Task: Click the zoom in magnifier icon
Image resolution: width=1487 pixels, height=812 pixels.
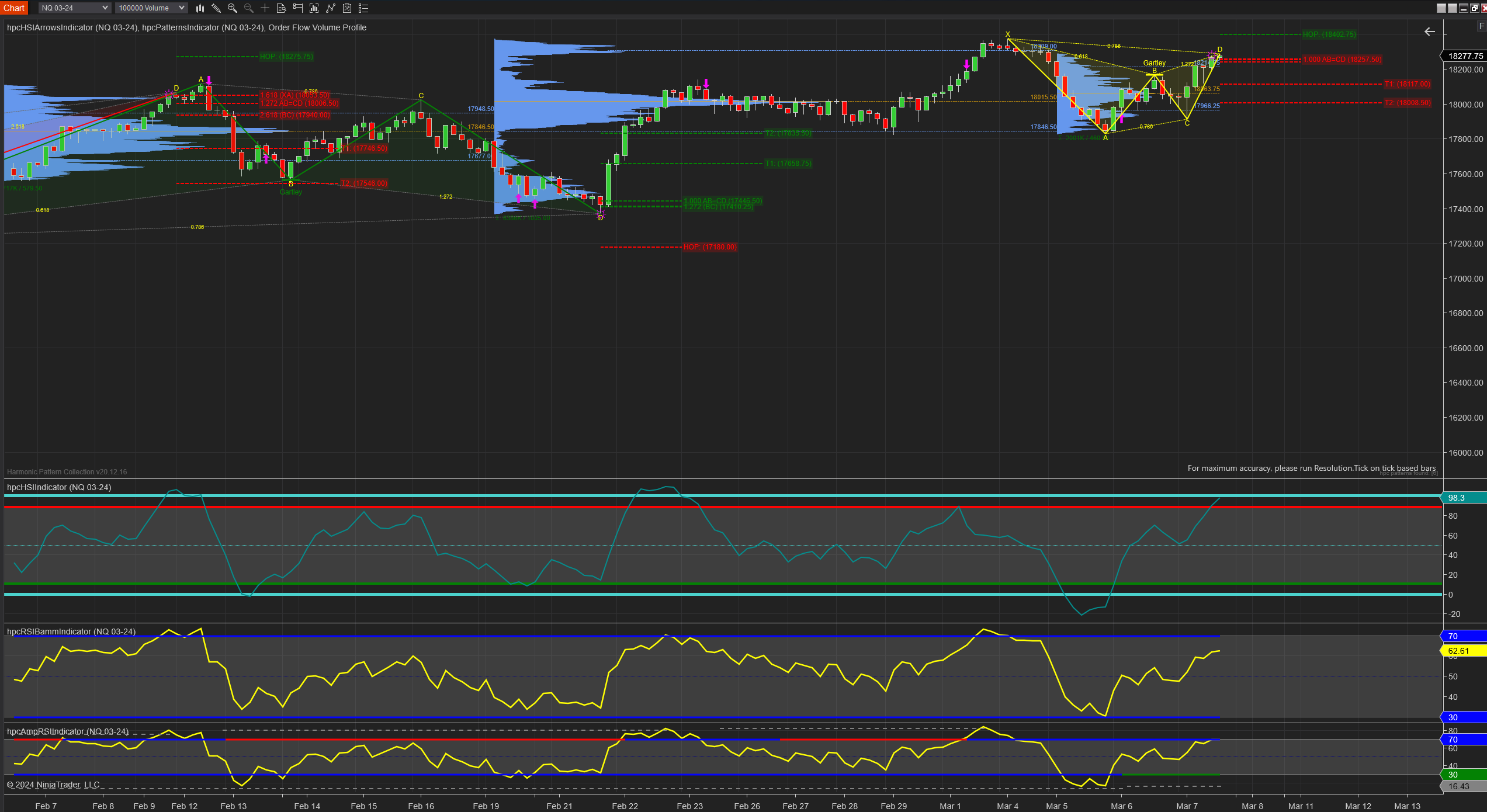Action: 232,8
